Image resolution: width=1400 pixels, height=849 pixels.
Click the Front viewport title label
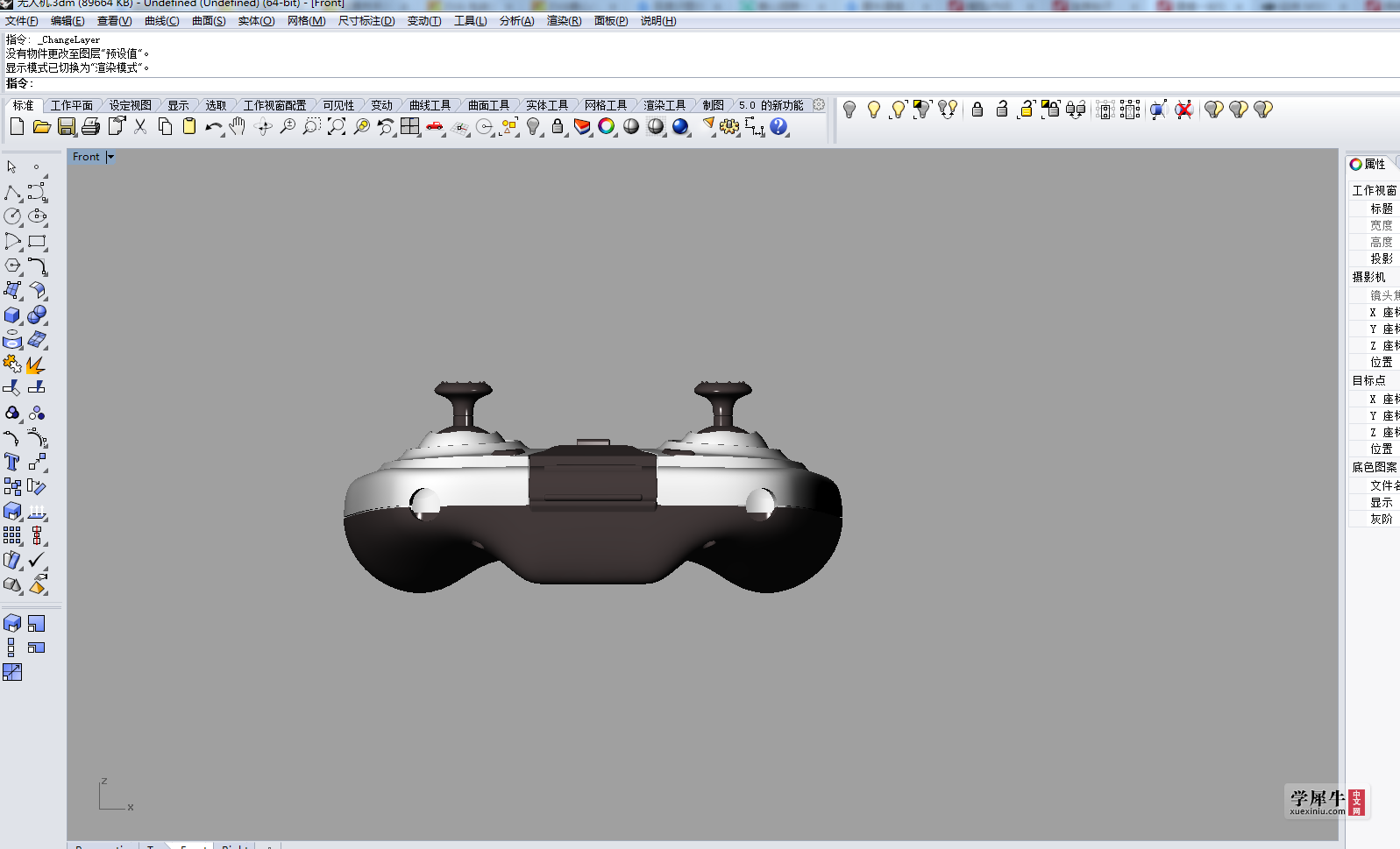pos(86,157)
